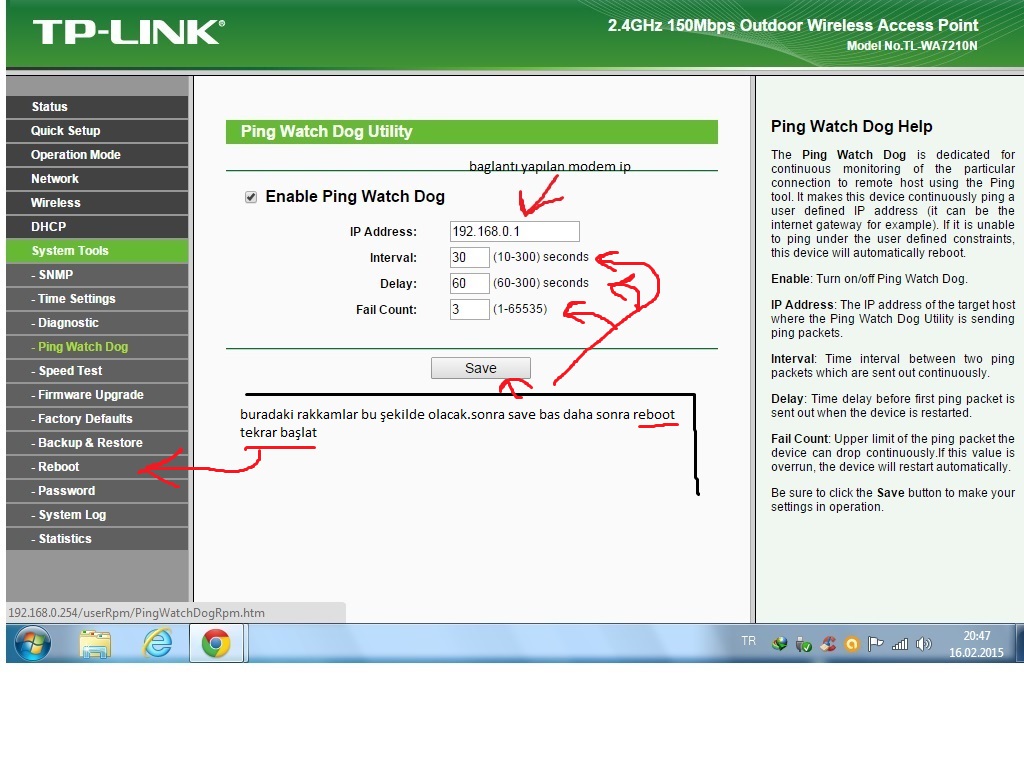Click the volume speaker tray icon
The image size is (1024, 768).
tap(923, 644)
